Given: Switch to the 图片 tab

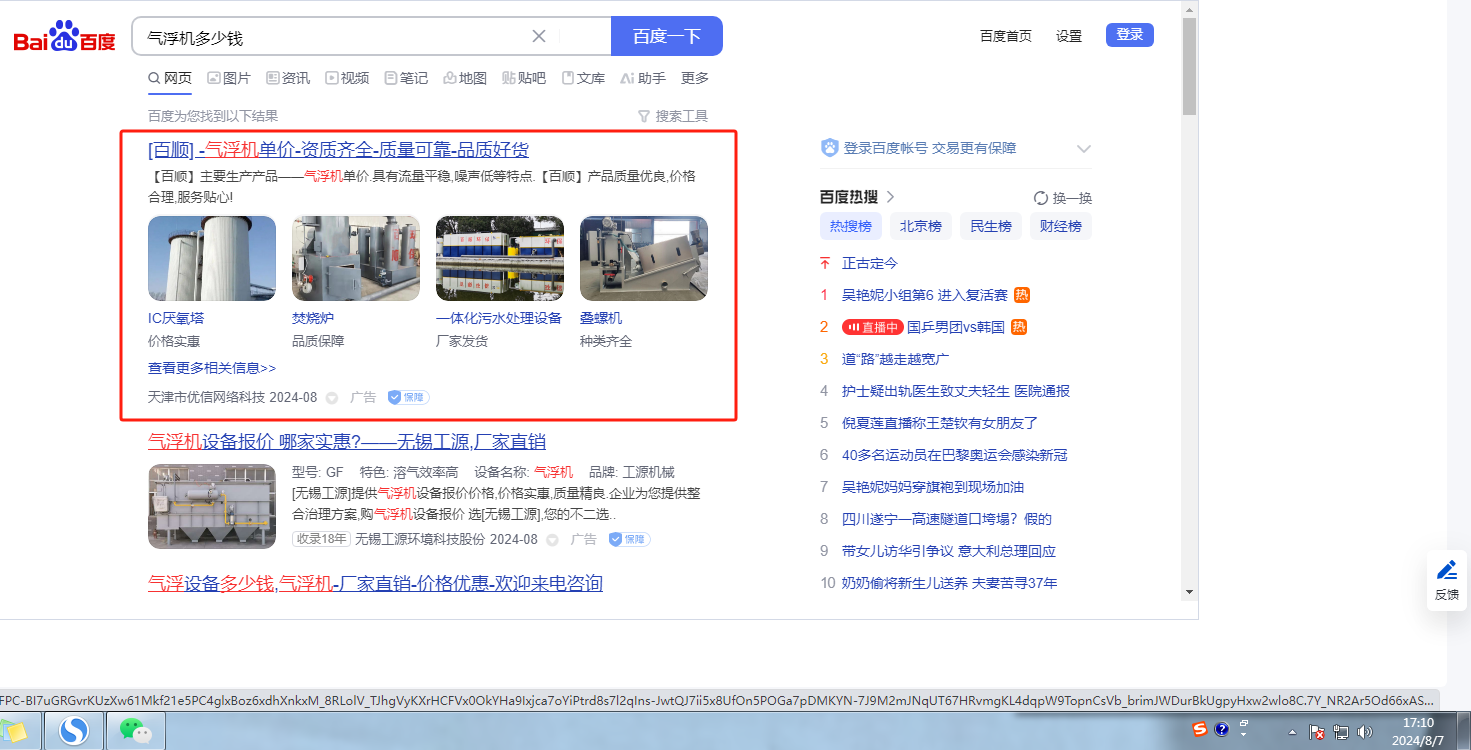Looking at the screenshot, I should point(229,78).
